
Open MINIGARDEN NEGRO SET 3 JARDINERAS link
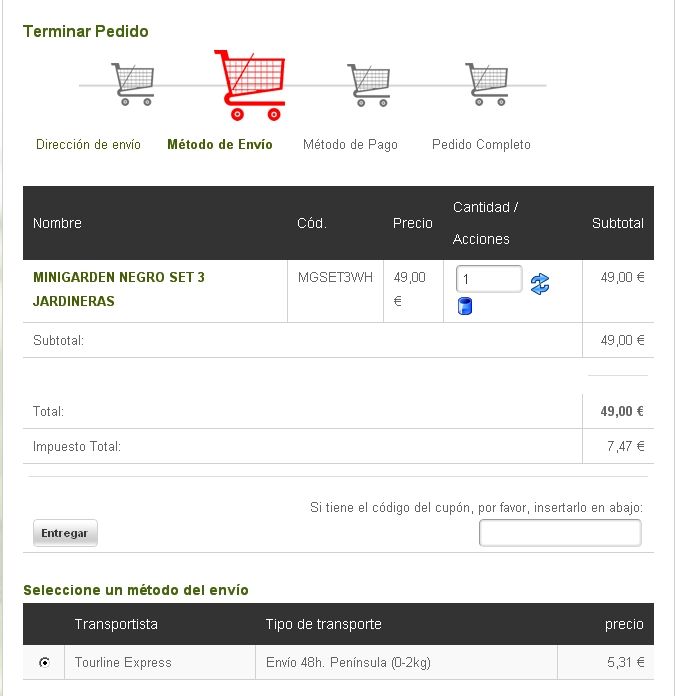click(x=119, y=289)
